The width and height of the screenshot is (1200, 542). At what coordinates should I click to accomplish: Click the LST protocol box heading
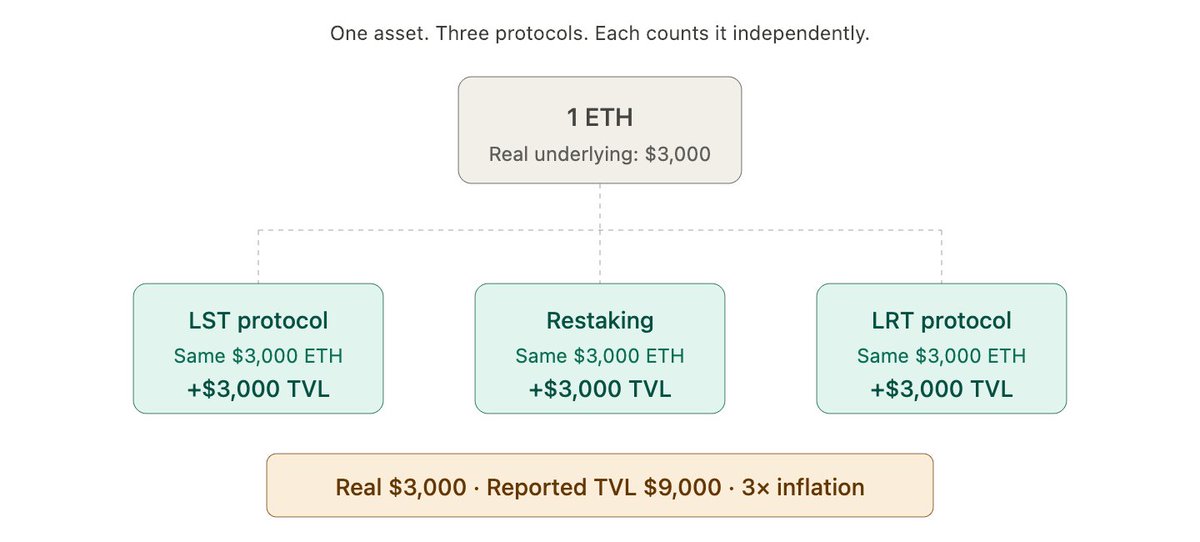point(258,321)
